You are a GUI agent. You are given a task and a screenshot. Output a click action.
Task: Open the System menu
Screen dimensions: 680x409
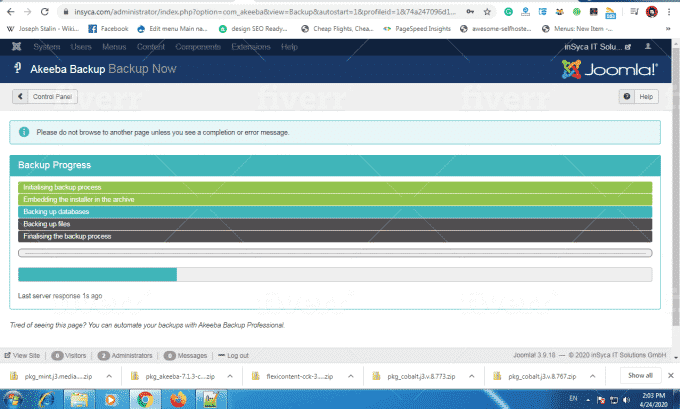click(47, 47)
